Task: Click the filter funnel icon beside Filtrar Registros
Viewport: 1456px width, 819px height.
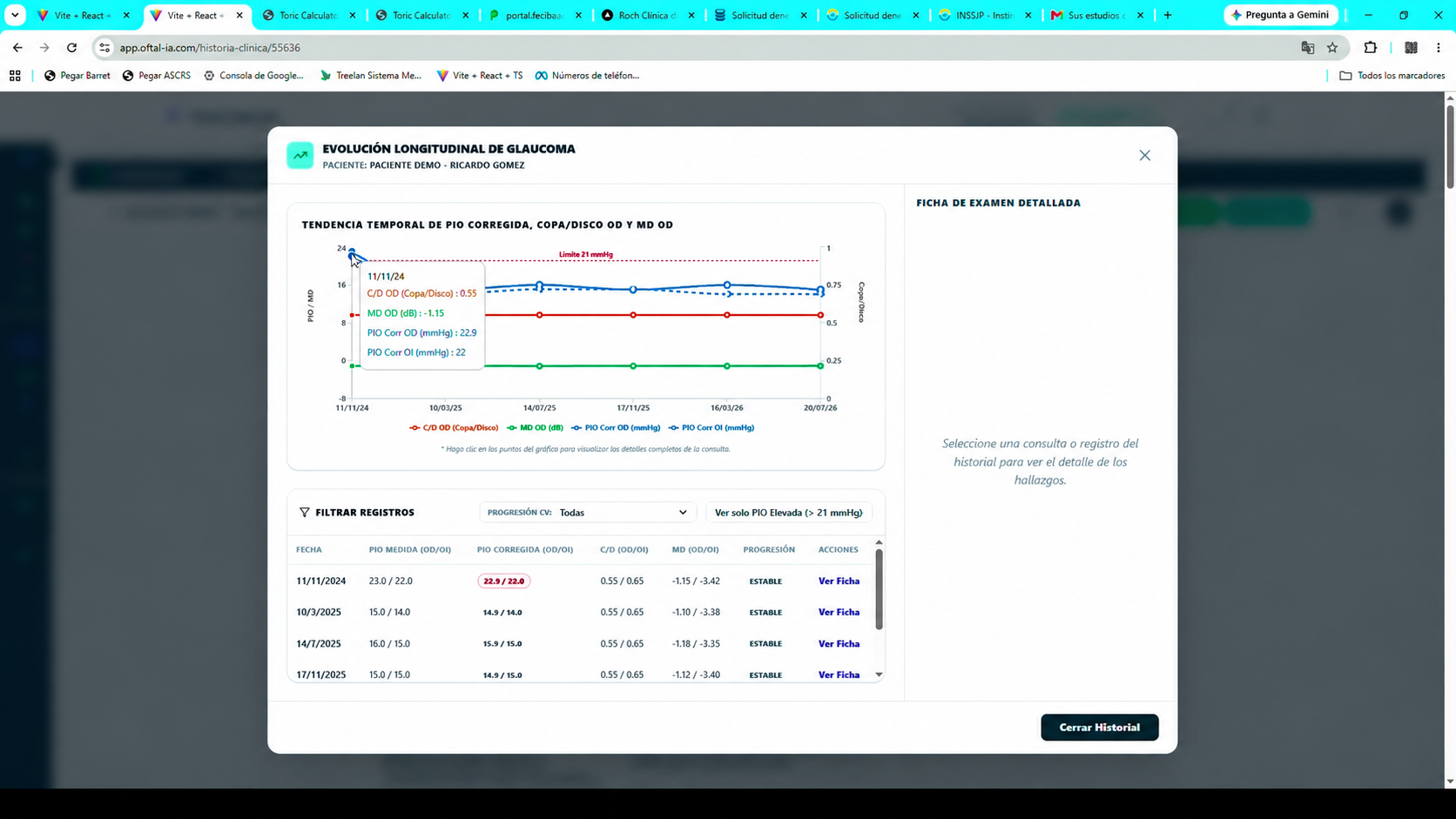Action: click(x=304, y=513)
